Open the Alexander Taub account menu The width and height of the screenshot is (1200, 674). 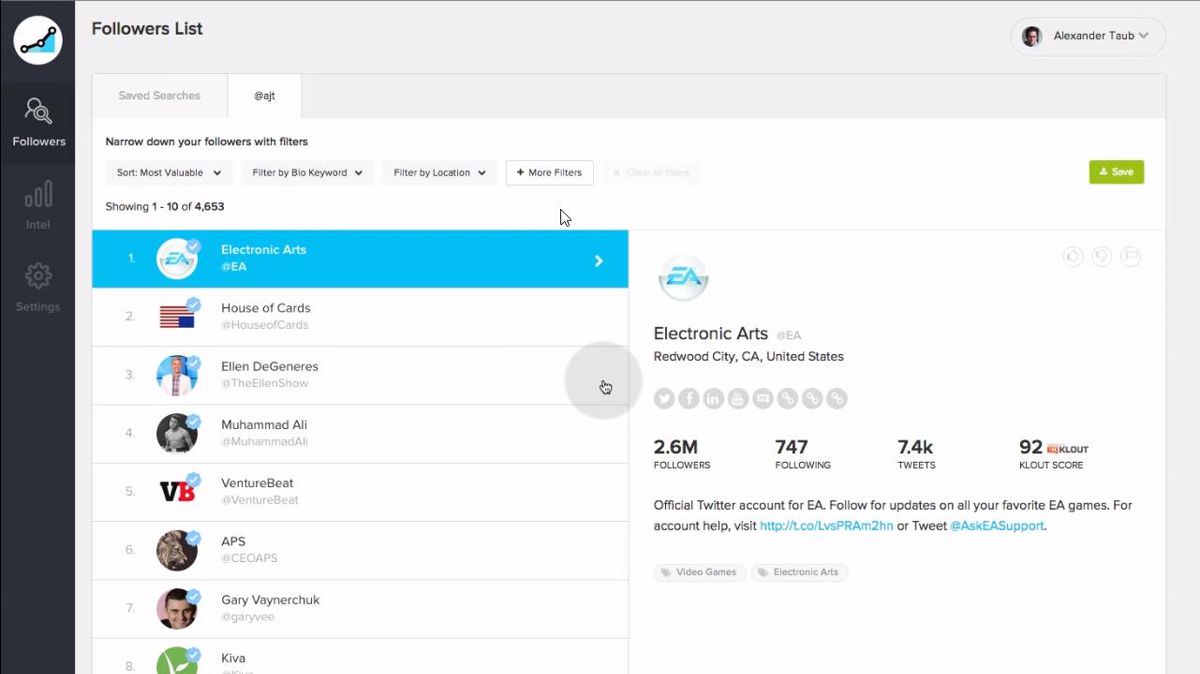(1088, 36)
